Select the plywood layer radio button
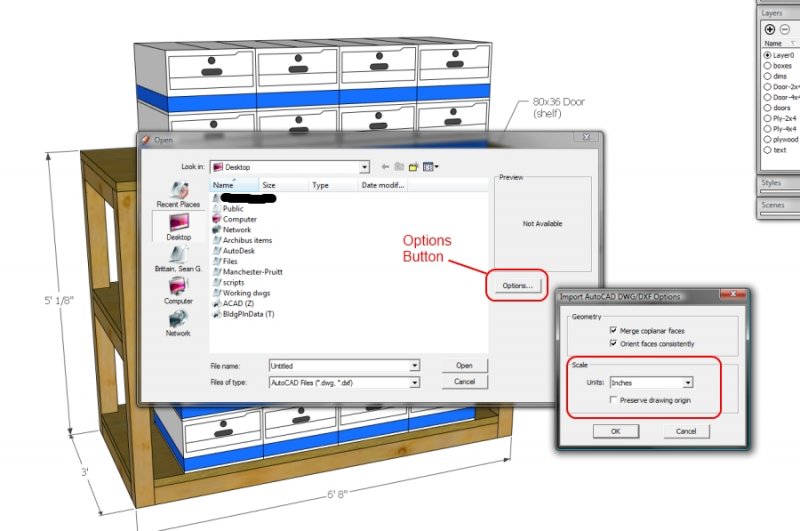 pyautogui.click(x=767, y=139)
